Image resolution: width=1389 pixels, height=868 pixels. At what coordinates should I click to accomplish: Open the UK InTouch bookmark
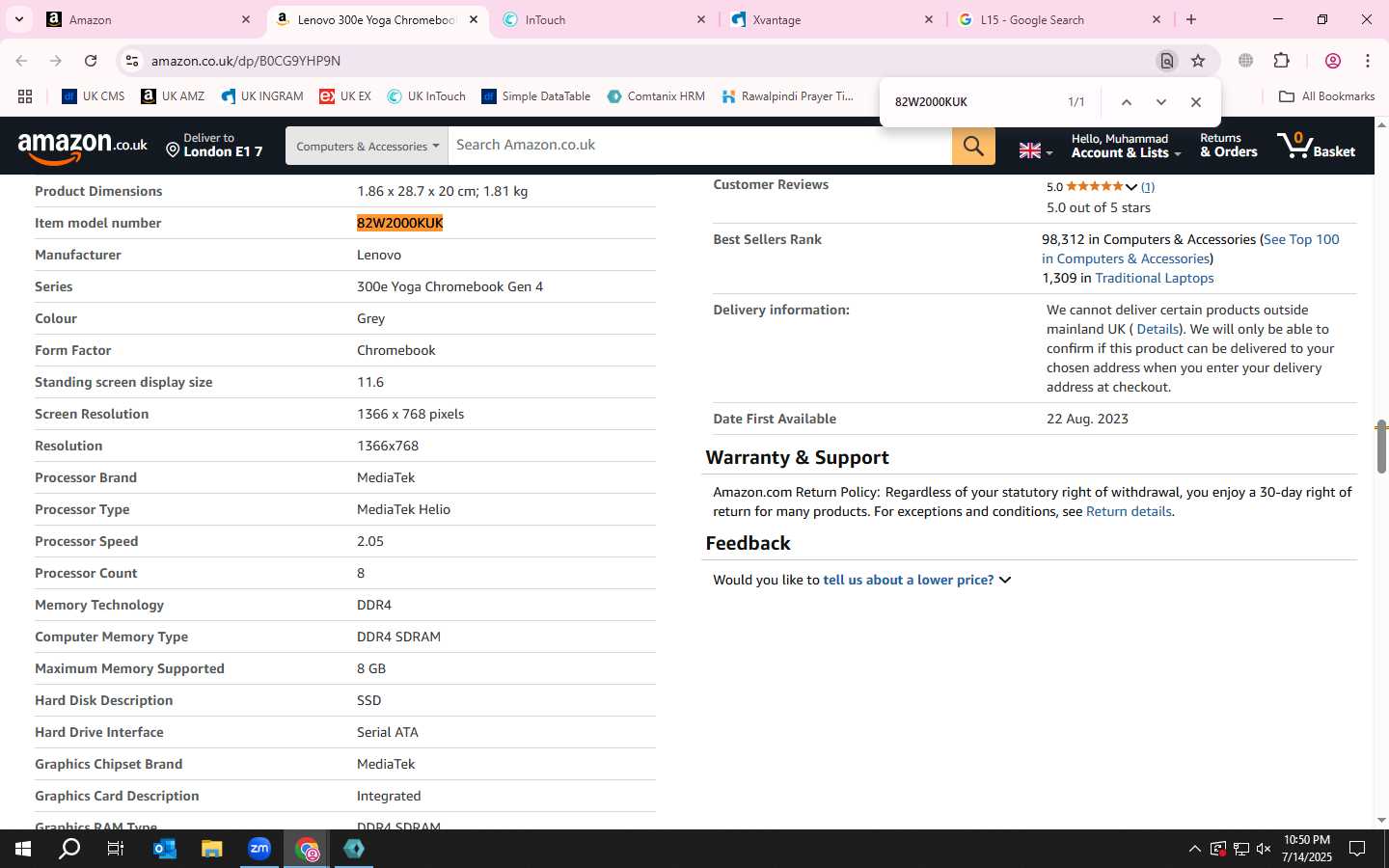coord(426,96)
